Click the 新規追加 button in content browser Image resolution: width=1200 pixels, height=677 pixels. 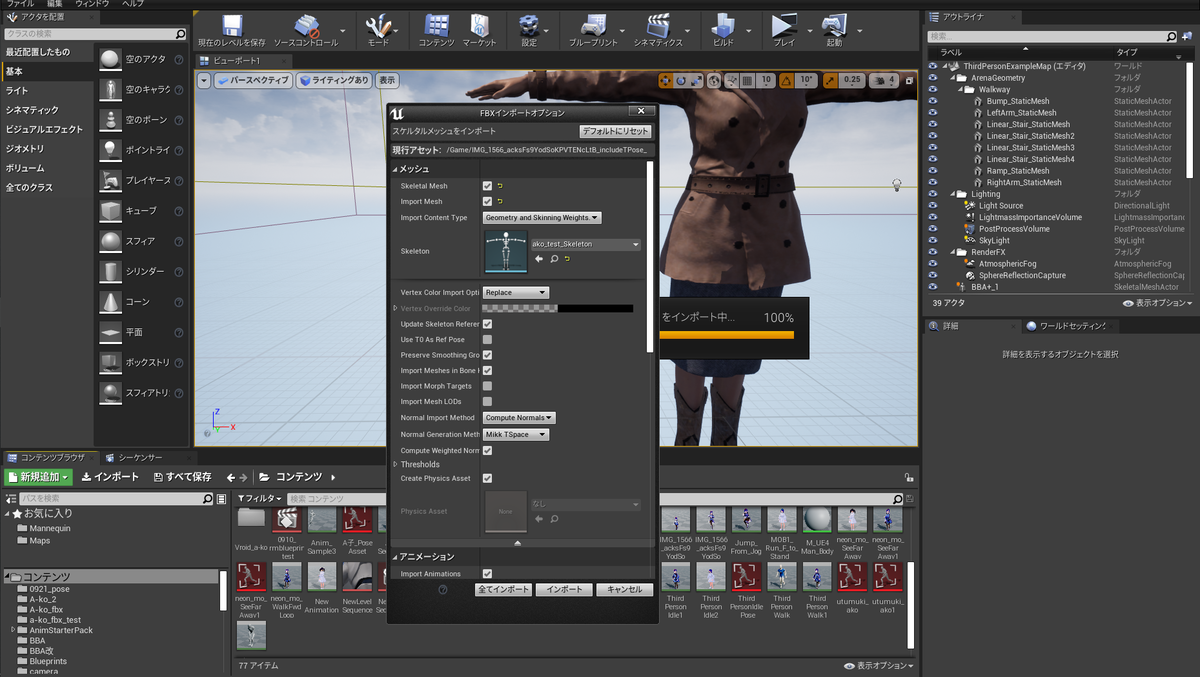tap(39, 477)
